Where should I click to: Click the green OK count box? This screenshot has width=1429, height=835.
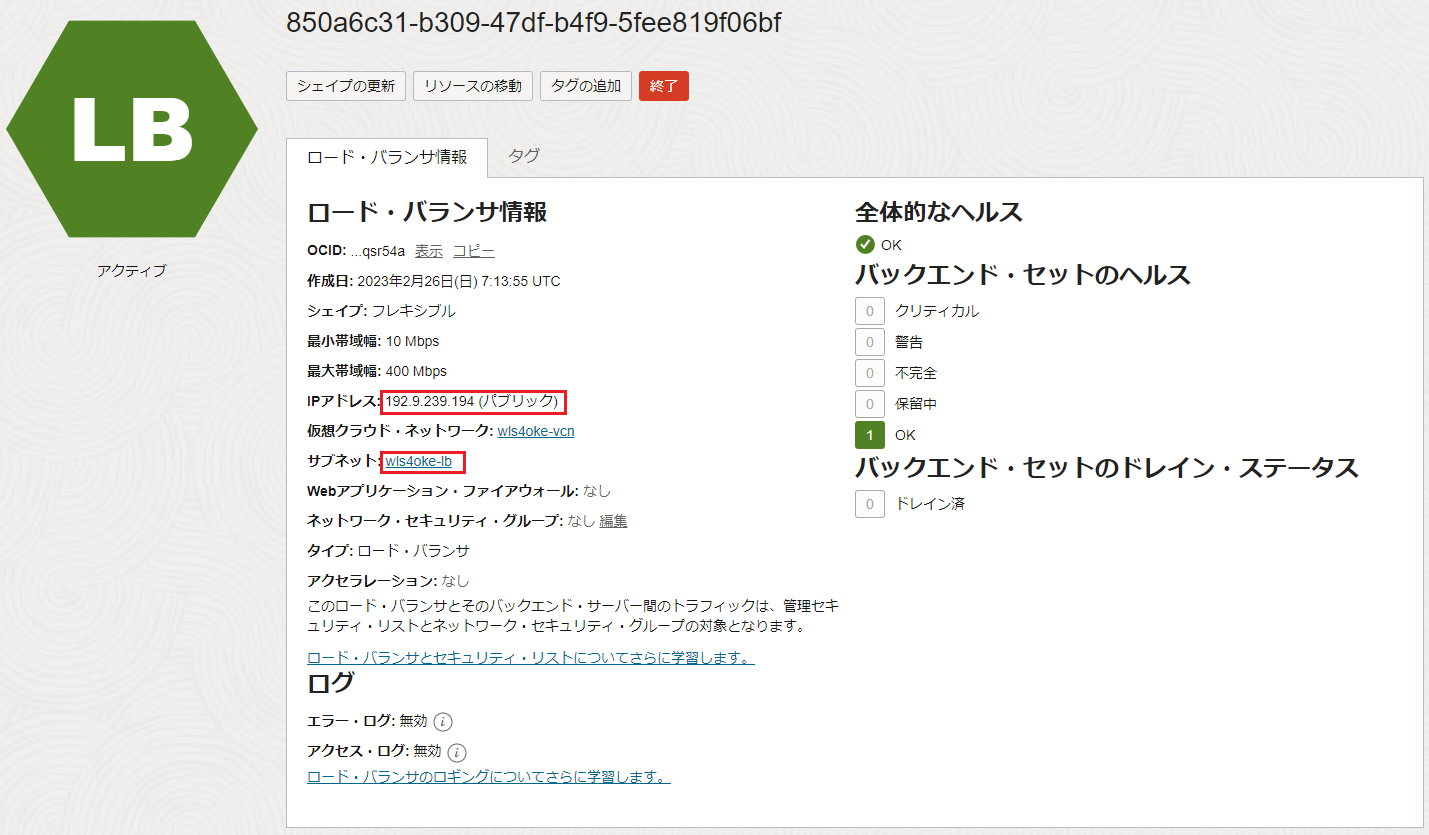click(870, 435)
